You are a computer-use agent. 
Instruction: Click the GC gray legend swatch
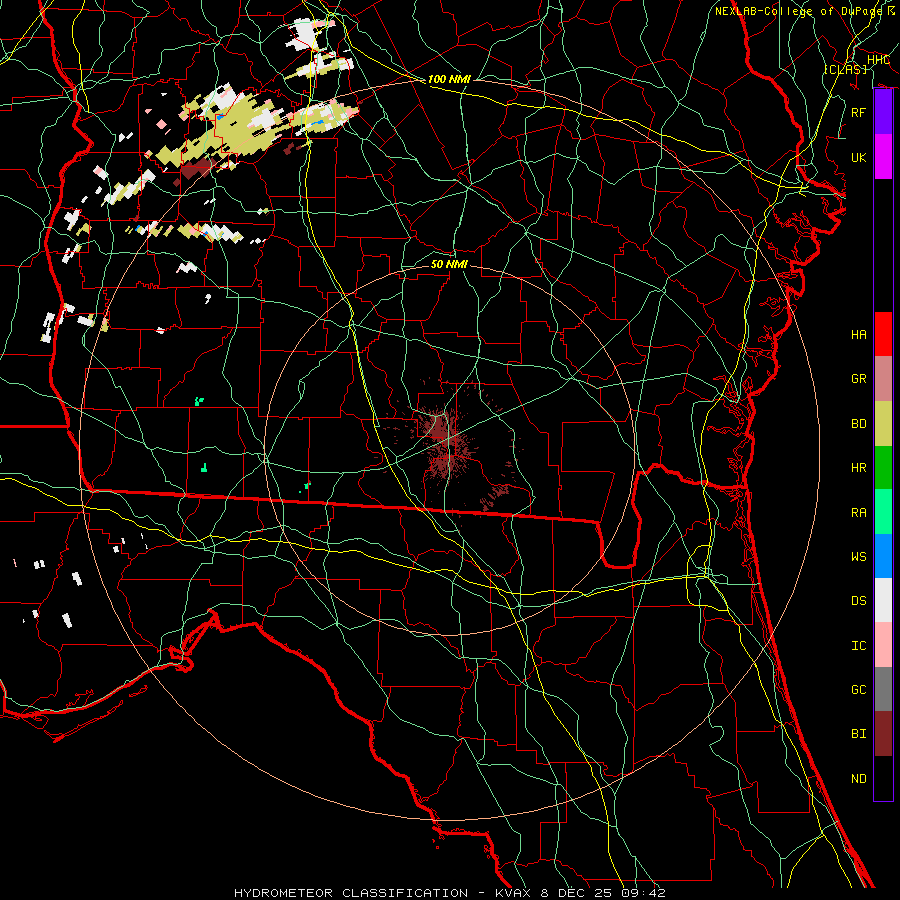pyautogui.click(x=883, y=689)
